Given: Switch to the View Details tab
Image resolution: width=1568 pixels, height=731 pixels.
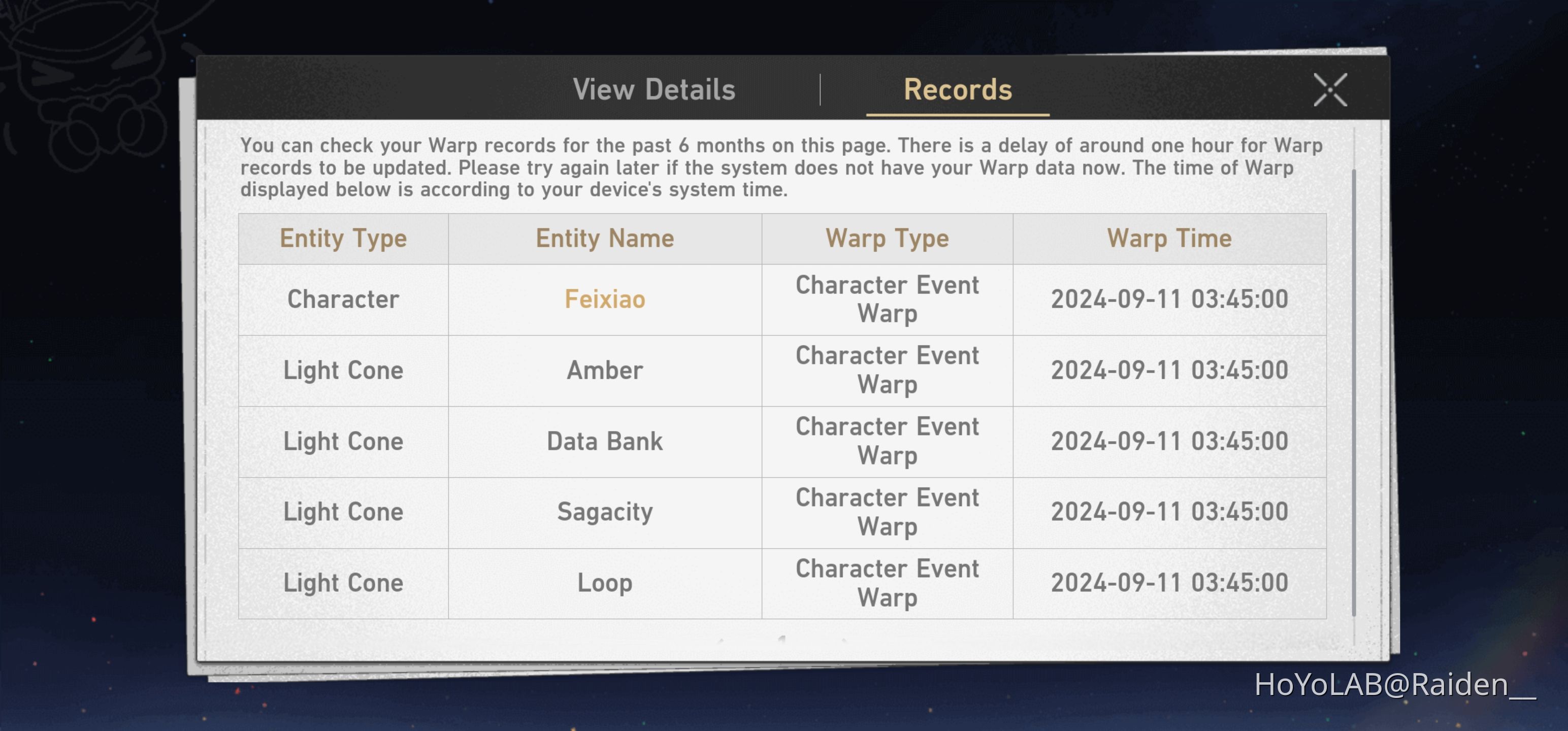Looking at the screenshot, I should tap(654, 90).
